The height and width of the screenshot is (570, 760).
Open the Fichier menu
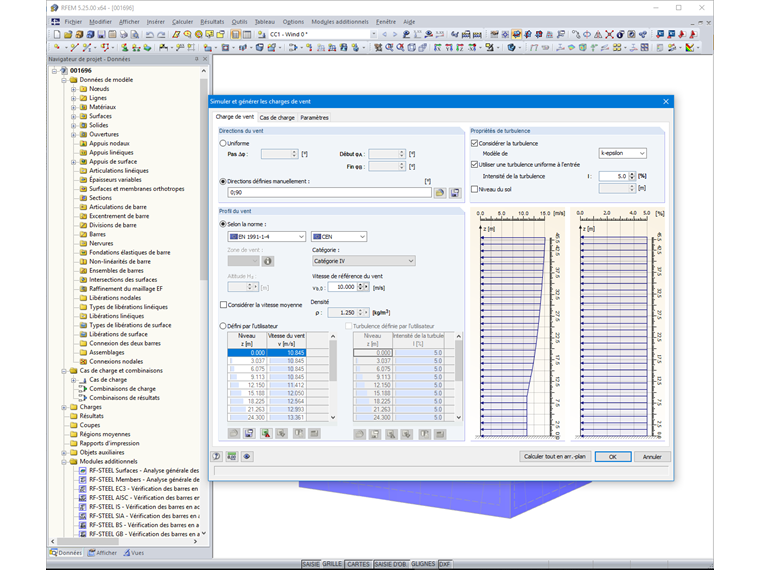(73, 22)
